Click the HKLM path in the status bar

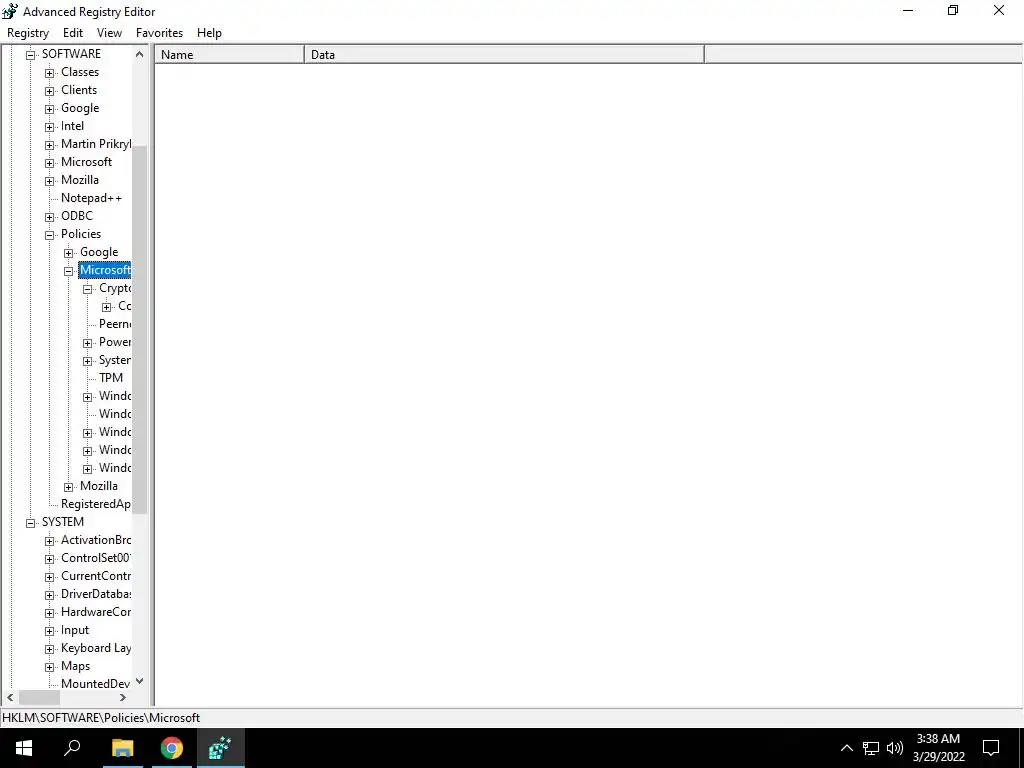point(101,718)
